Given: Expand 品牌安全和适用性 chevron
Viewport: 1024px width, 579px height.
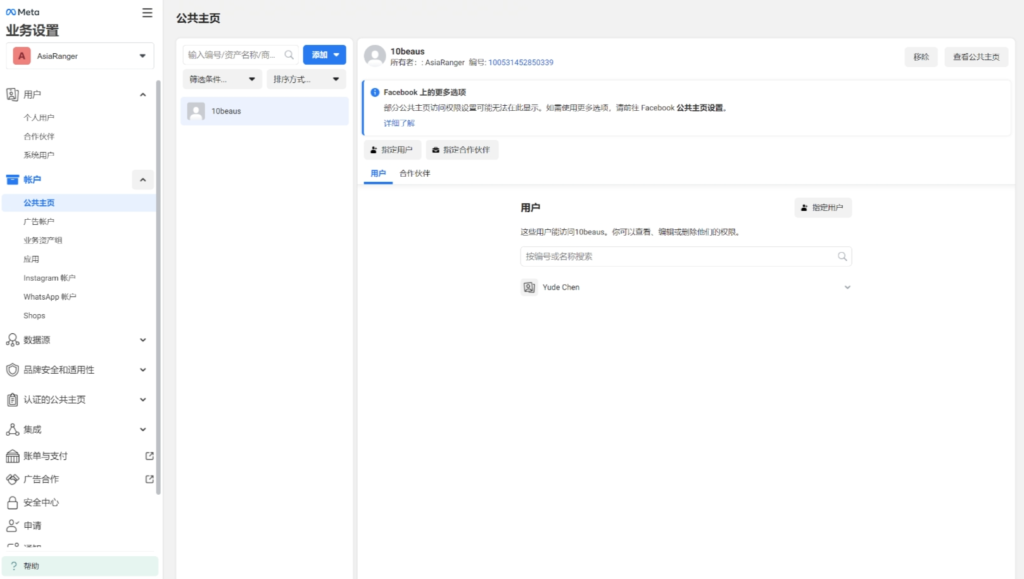Looking at the screenshot, I should click(142, 369).
